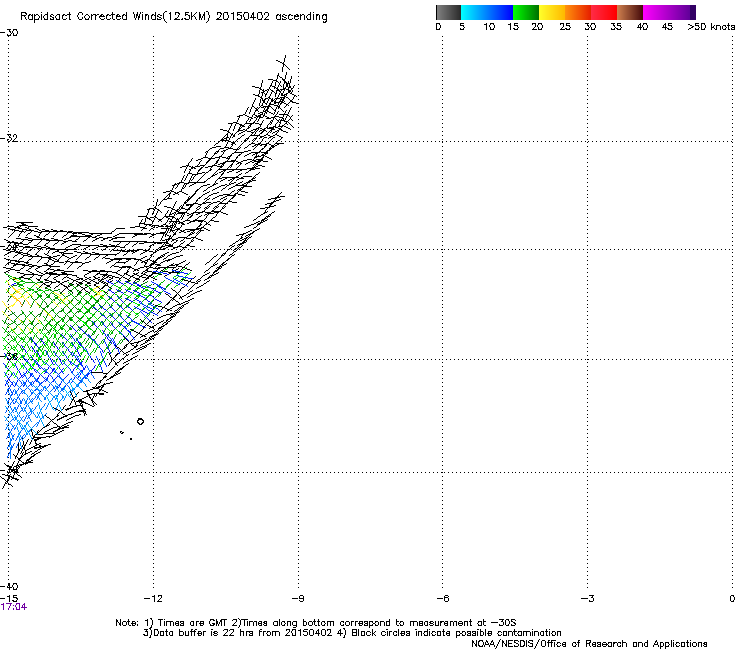This screenshot has width=740, height=650.
Task: Click the '-40' latitude axis label
Action: pyautogui.click(x=9, y=587)
